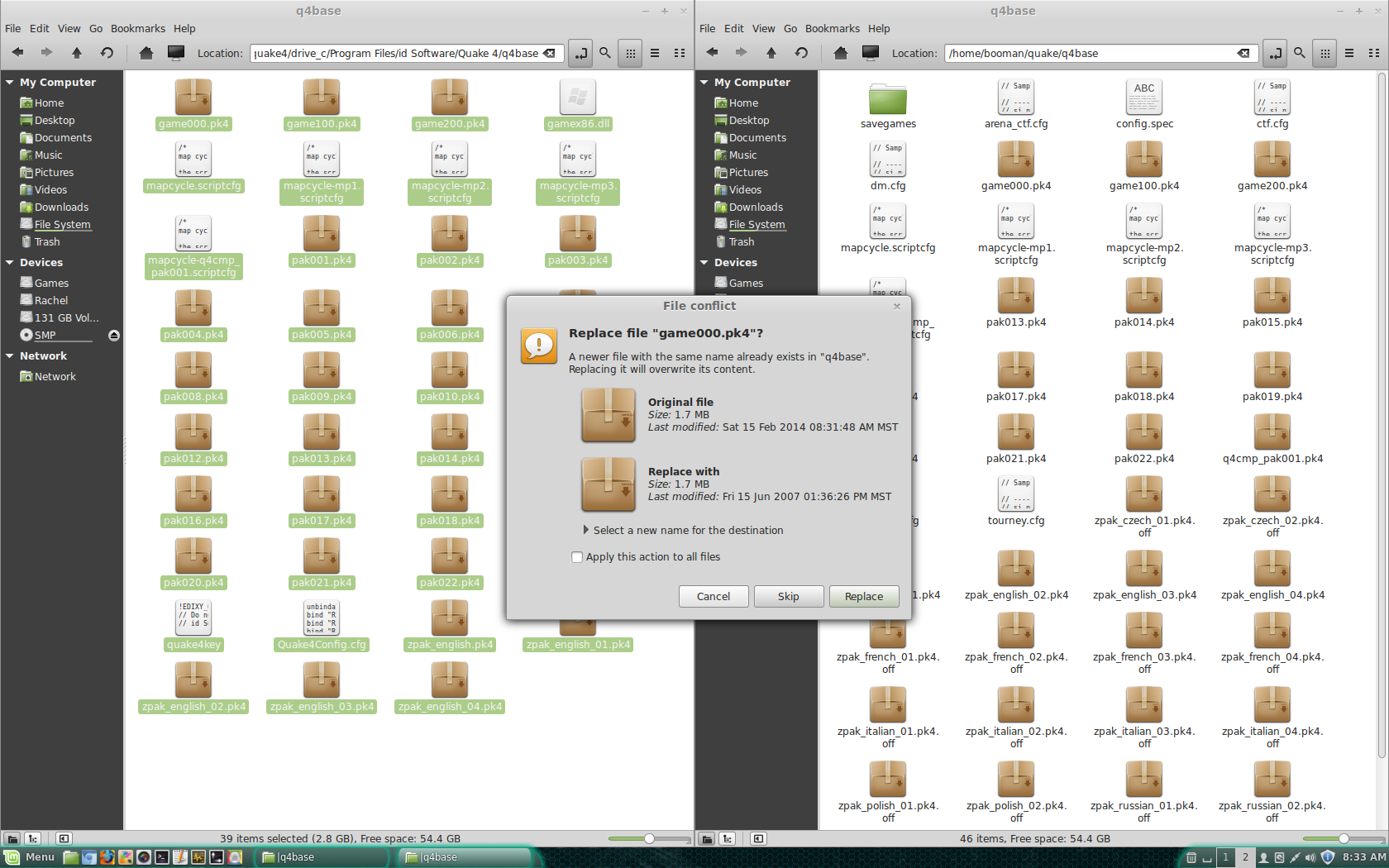Open File System in right sidebar
This screenshot has height=868, width=1389.
(757, 225)
